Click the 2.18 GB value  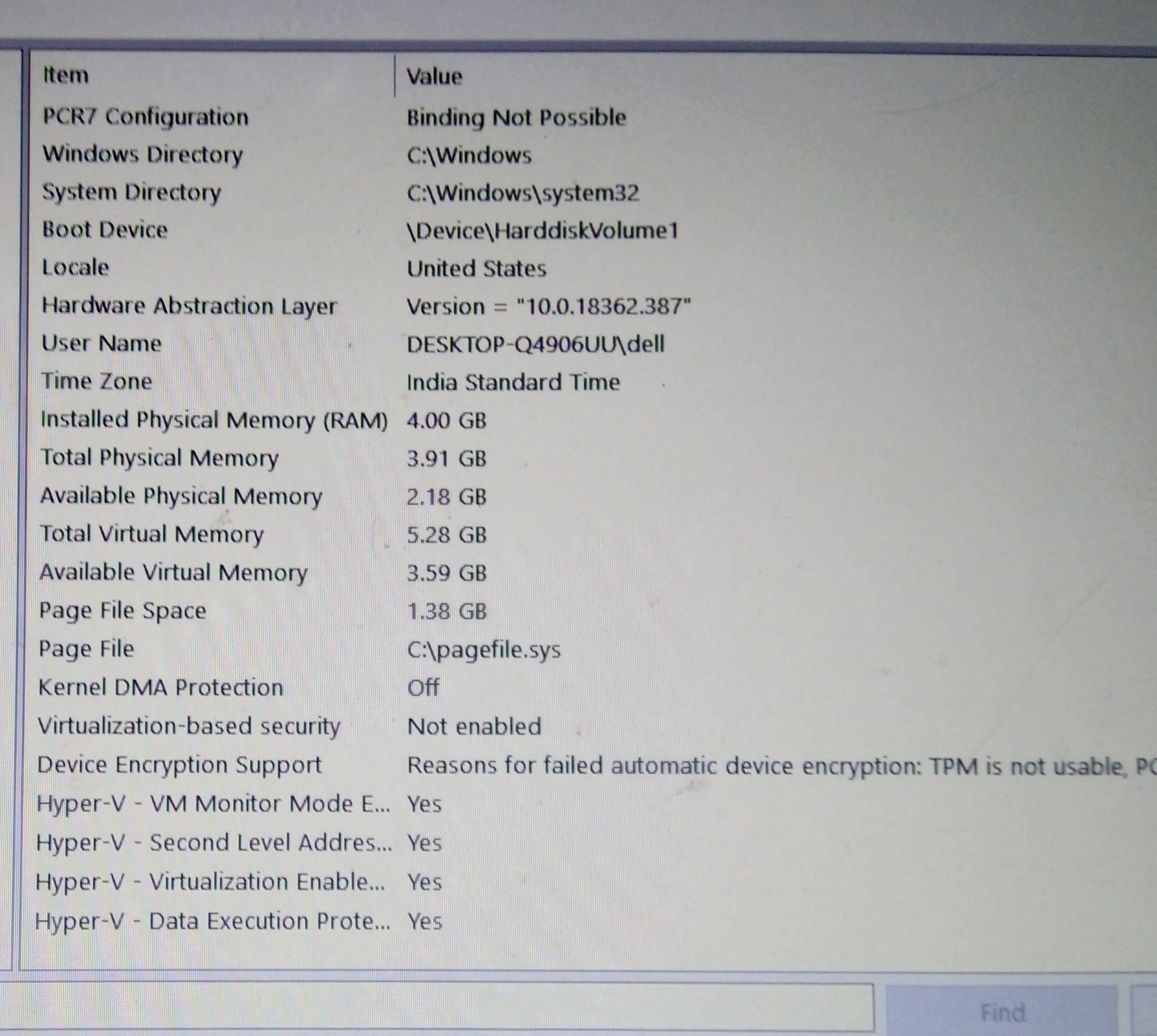[x=446, y=497]
